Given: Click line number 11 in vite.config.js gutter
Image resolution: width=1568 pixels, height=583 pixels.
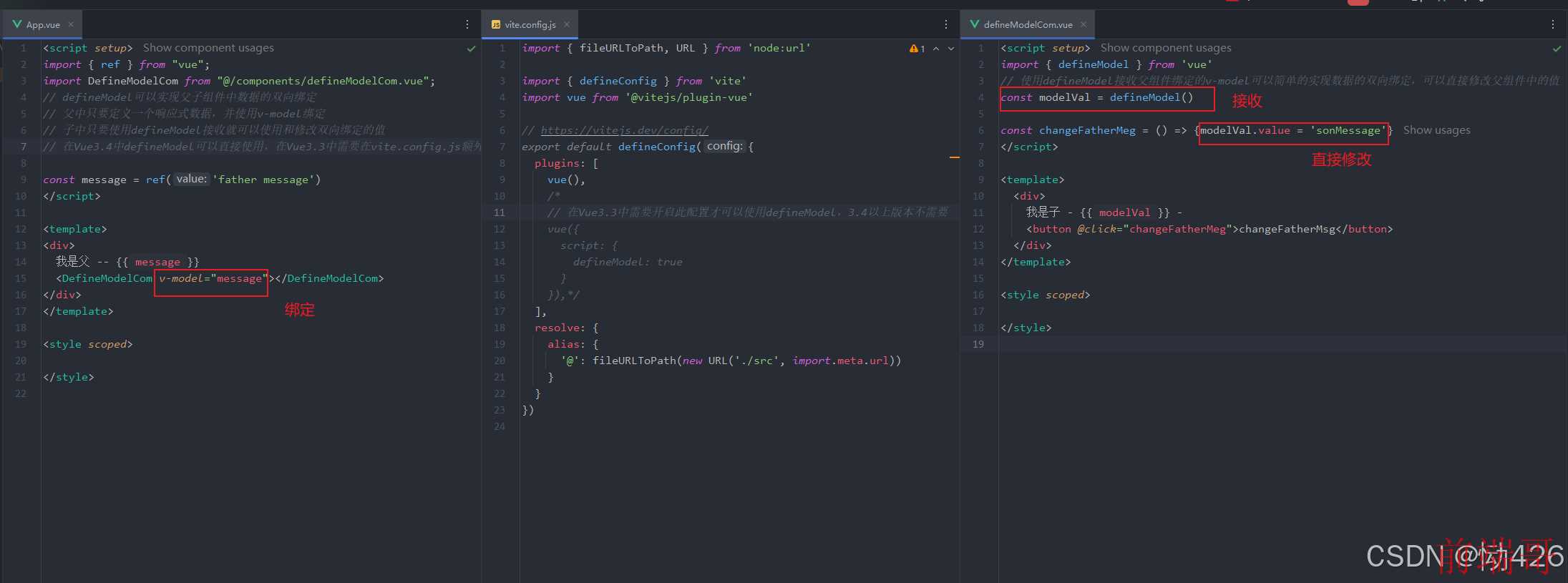Looking at the screenshot, I should tap(499, 212).
